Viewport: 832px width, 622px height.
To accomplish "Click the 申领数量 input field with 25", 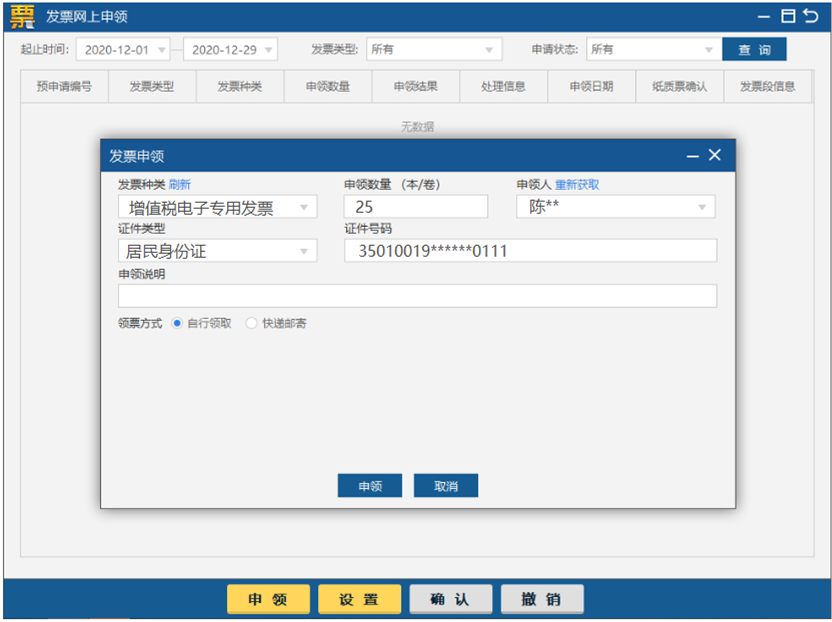I will tap(416, 207).
